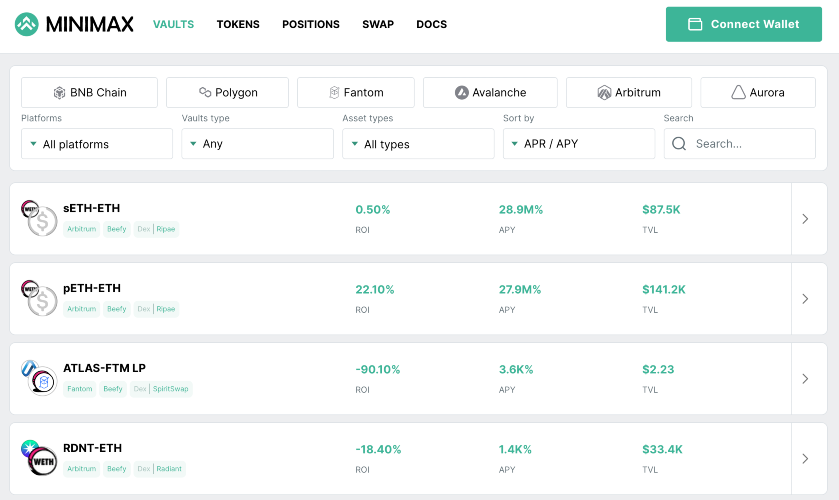Click the Minimax logo icon
Image resolution: width=839 pixels, height=500 pixels.
(x=26, y=24)
